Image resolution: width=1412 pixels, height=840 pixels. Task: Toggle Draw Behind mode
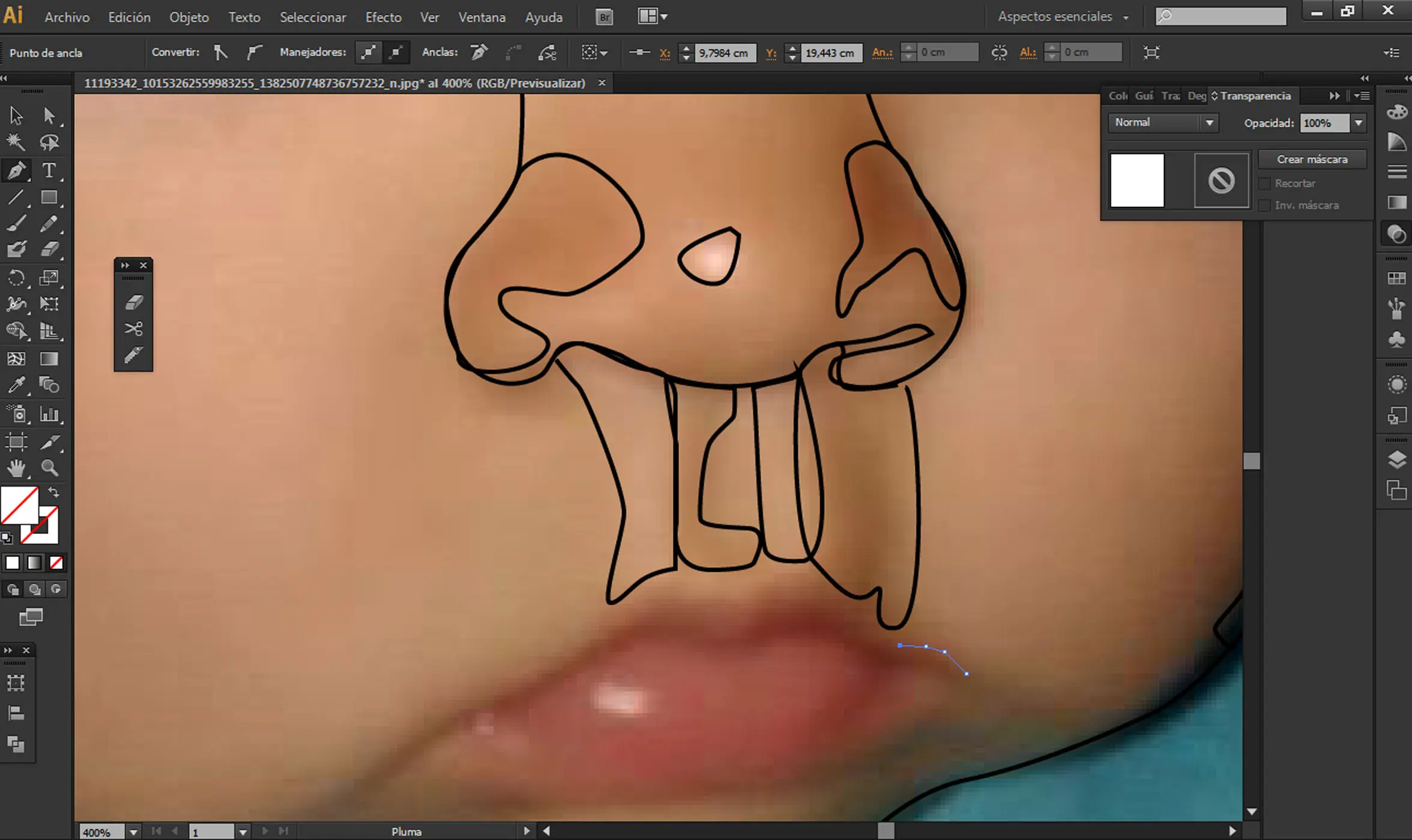tap(34, 589)
